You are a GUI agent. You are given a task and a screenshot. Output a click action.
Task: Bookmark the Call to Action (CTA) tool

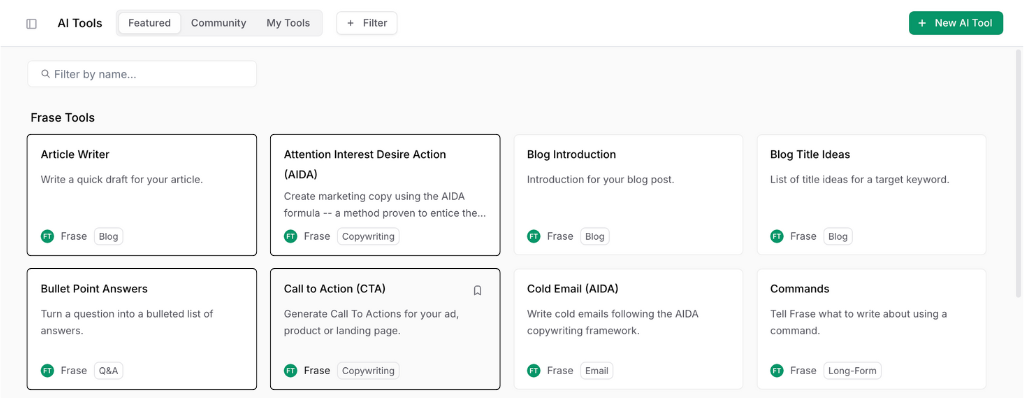tap(477, 290)
